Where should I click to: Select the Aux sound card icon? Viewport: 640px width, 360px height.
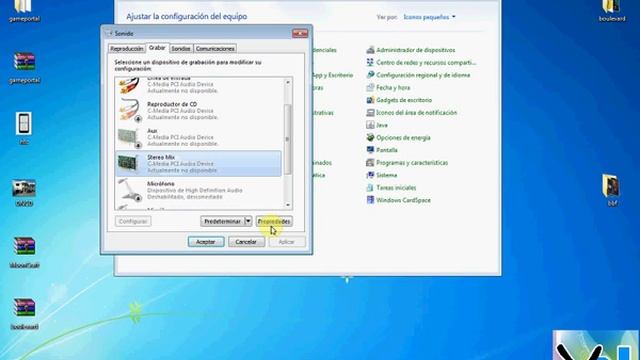[x=129, y=138]
